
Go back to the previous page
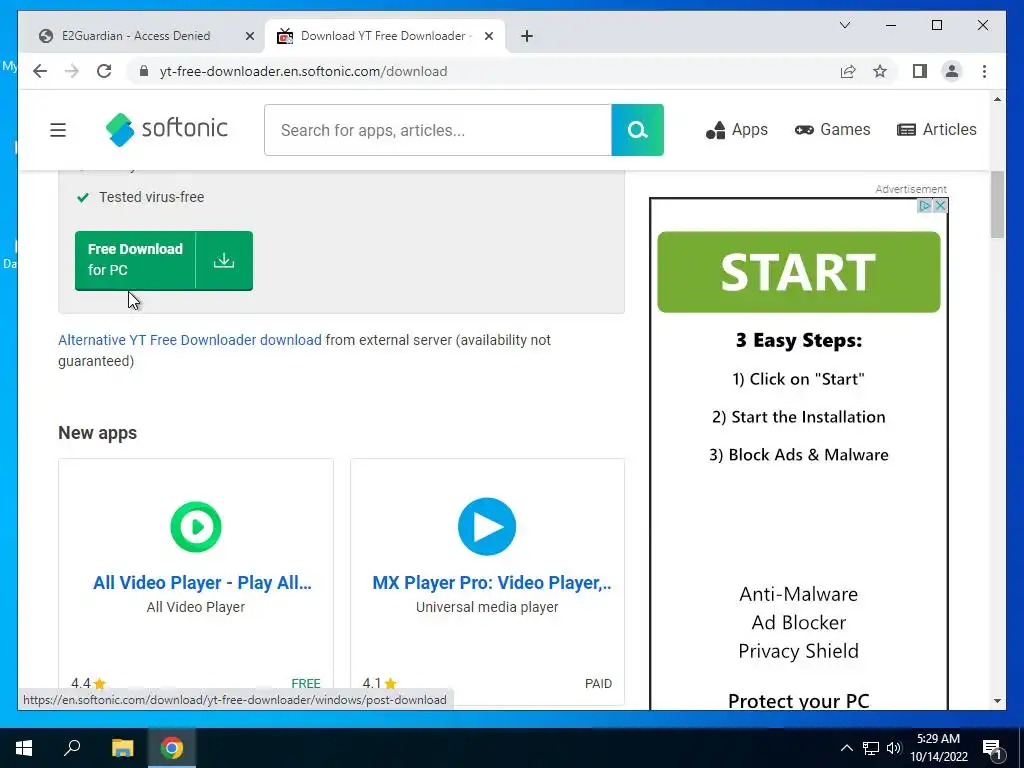(x=40, y=71)
